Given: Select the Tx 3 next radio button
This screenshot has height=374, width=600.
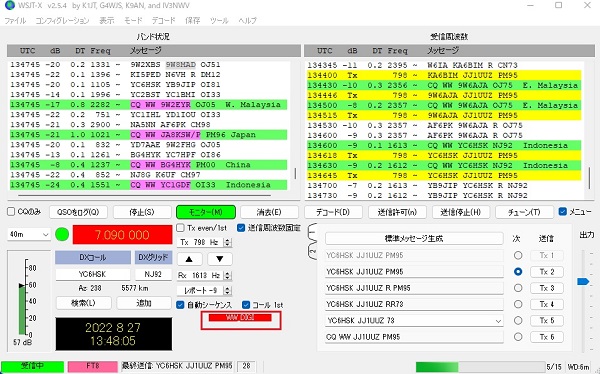Looking at the screenshot, I should pos(518,288).
